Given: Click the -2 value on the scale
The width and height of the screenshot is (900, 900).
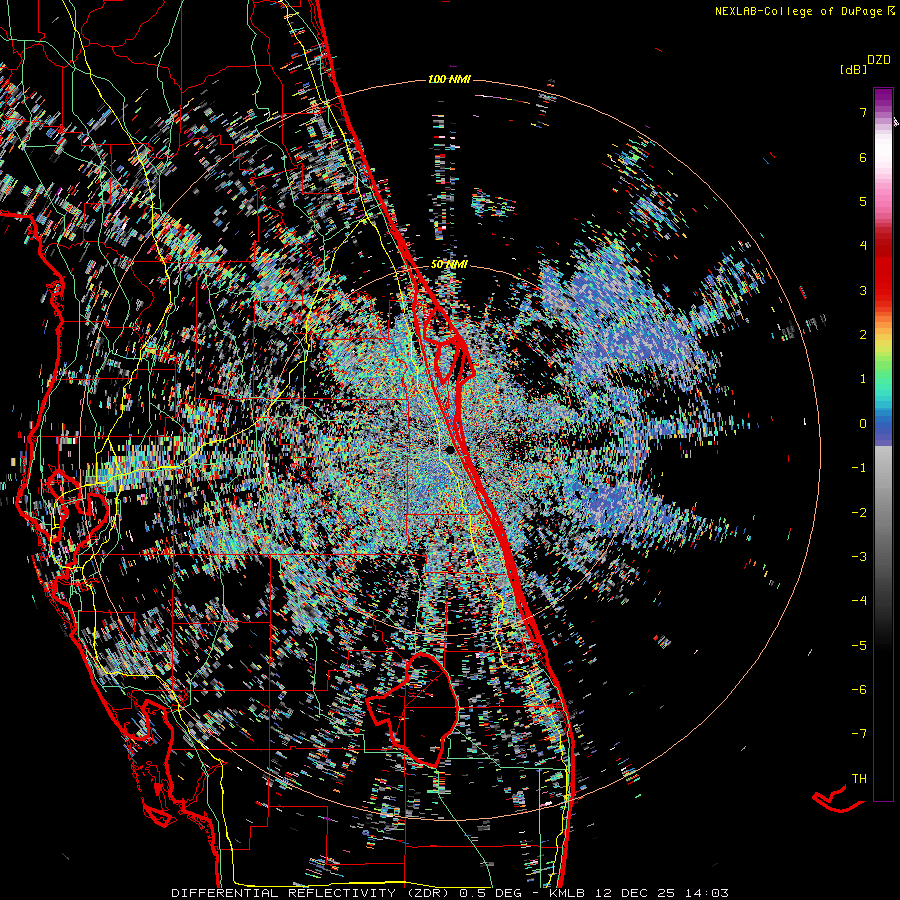Looking at the screenshot, I should (859, 513).
